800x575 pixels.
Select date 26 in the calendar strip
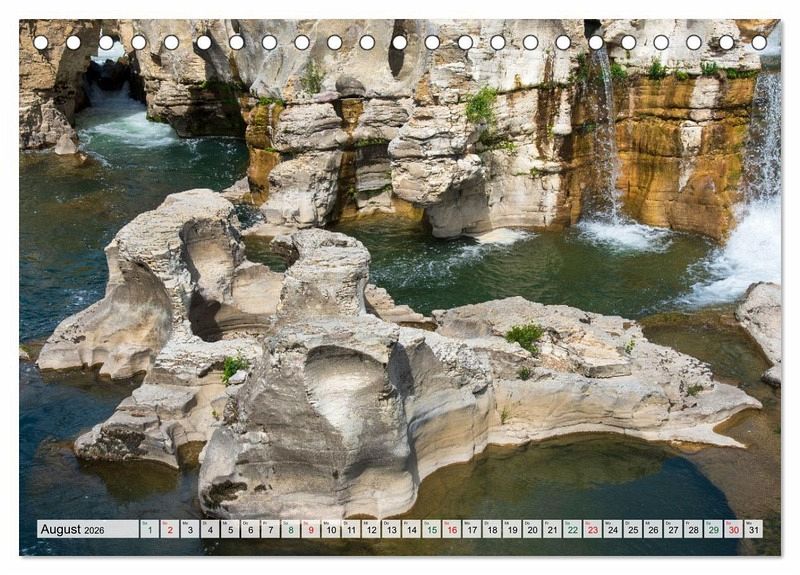coord(653,529)
